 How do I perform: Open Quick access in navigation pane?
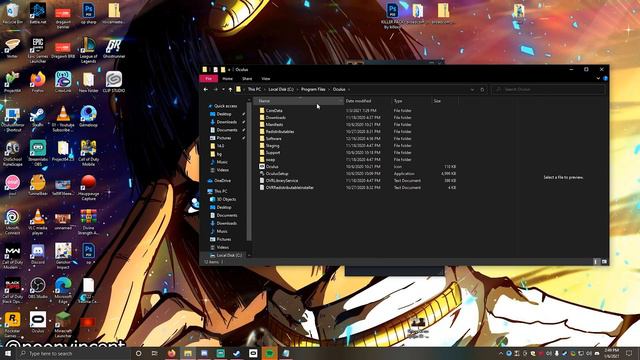(225, 106)
